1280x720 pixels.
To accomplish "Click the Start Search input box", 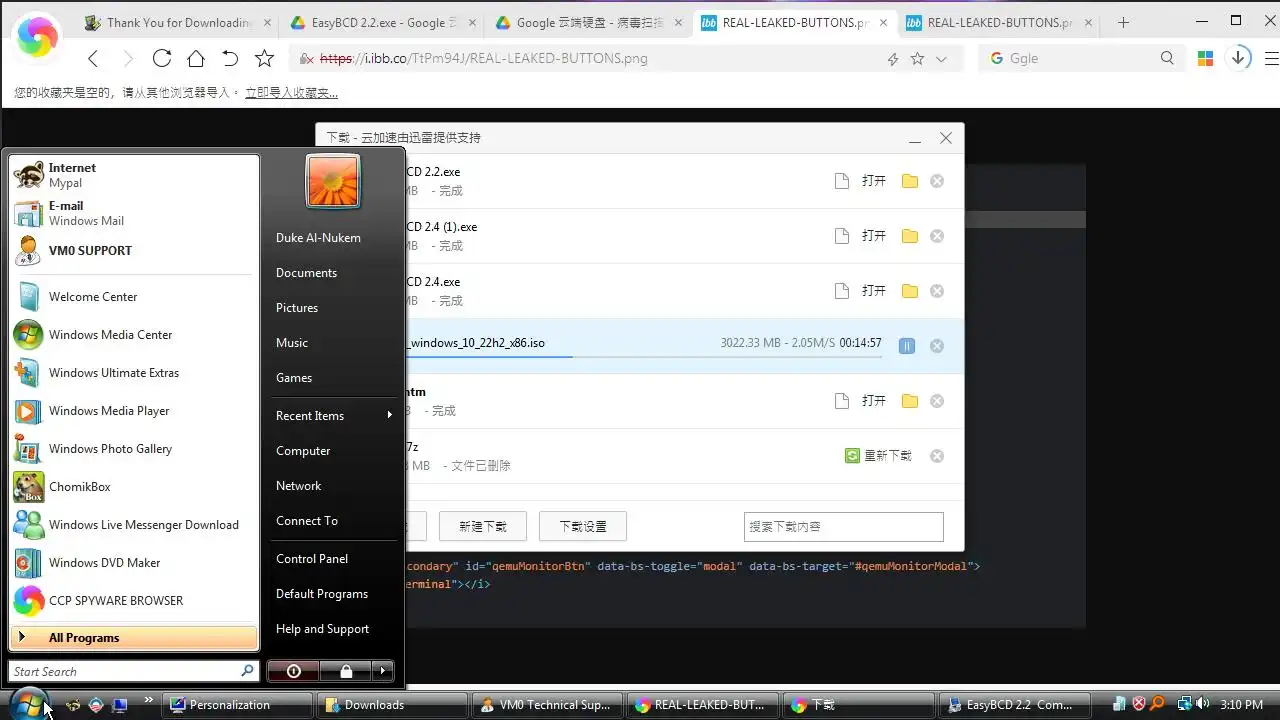I will [x=134, y=671].
